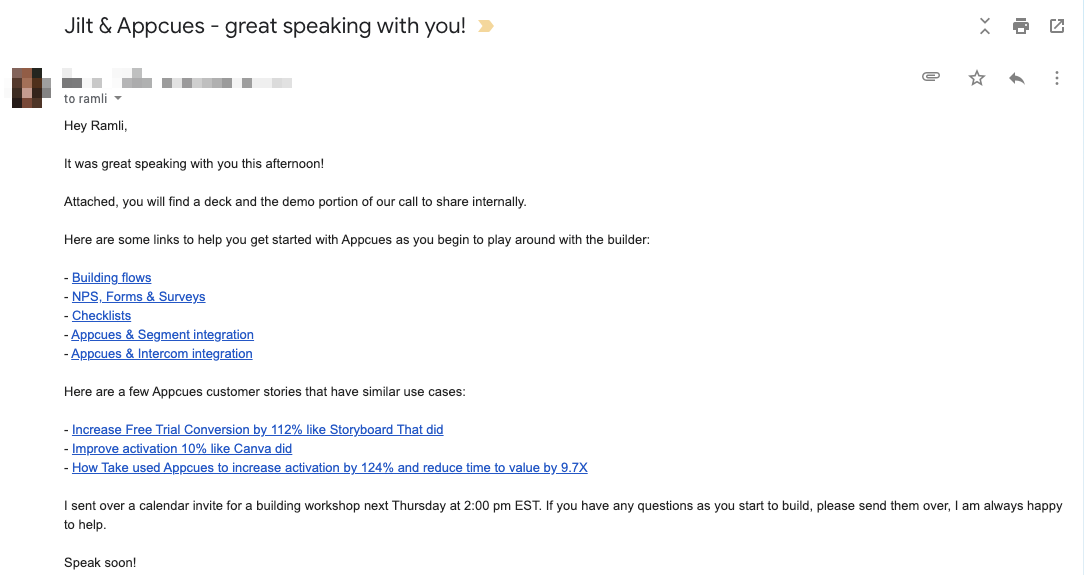Open "Improve activation 10% like Canva did"
1084x575 pixels.
click(x=182, y=448)
